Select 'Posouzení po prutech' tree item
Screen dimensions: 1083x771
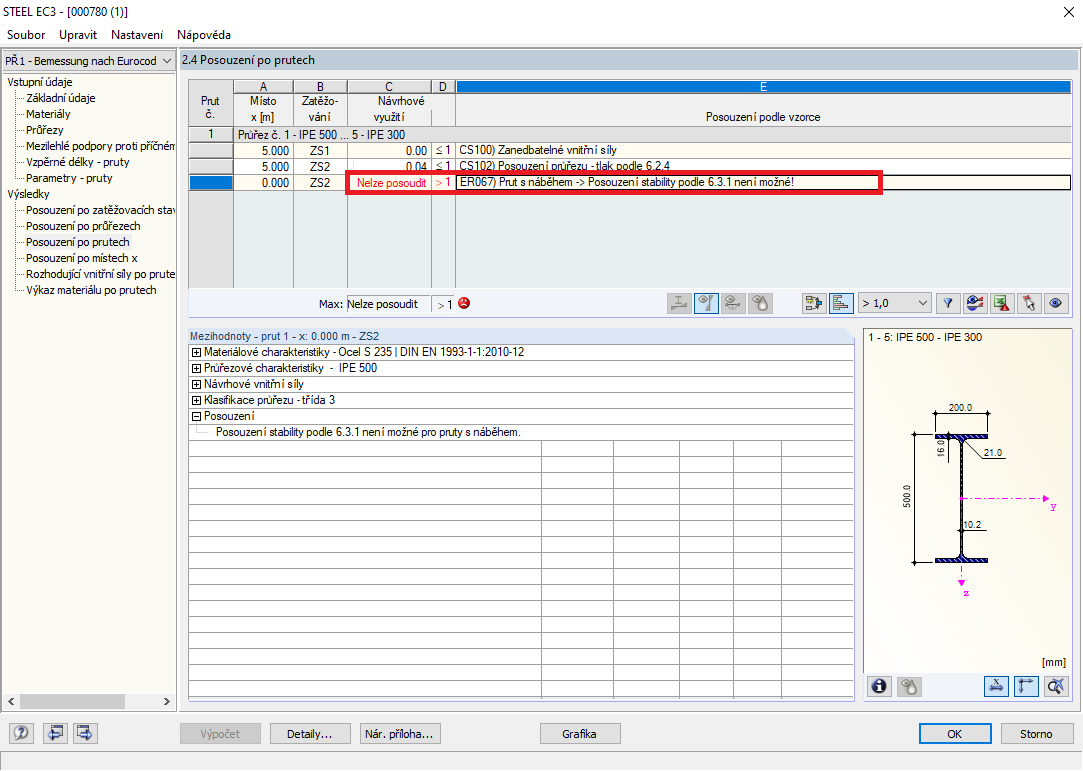tap(77, 242)
